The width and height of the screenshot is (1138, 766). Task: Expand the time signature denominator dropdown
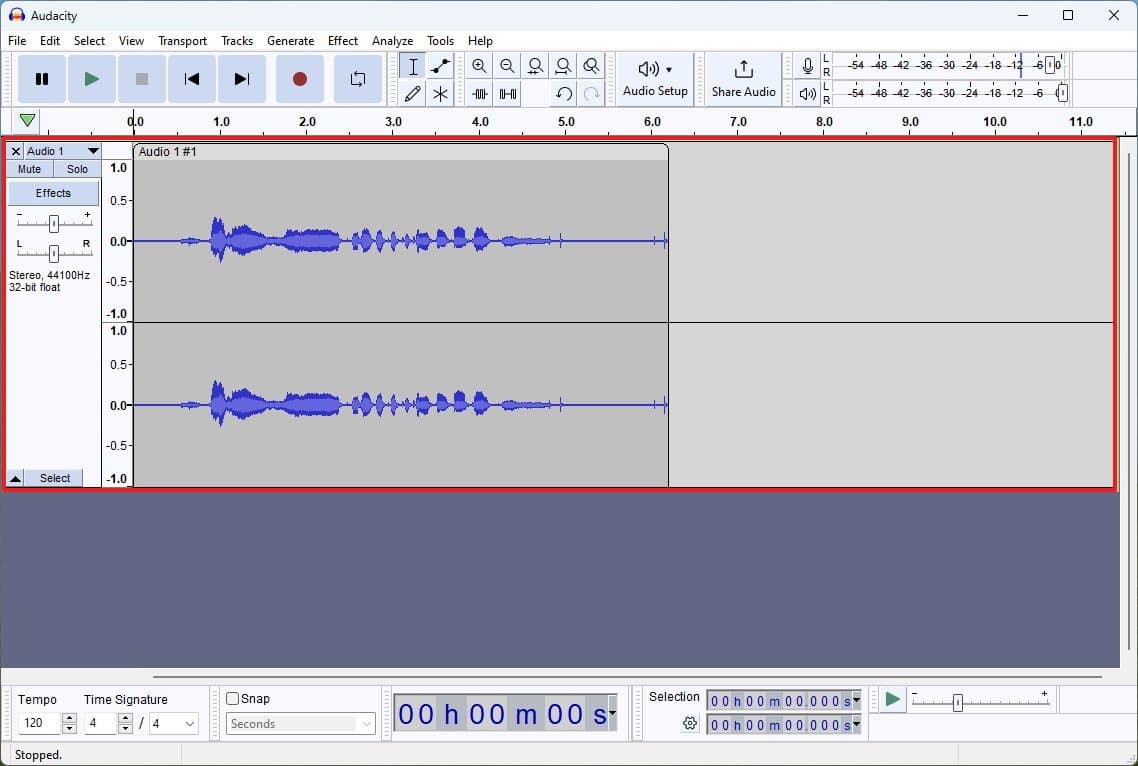click(x=190, y=723)
